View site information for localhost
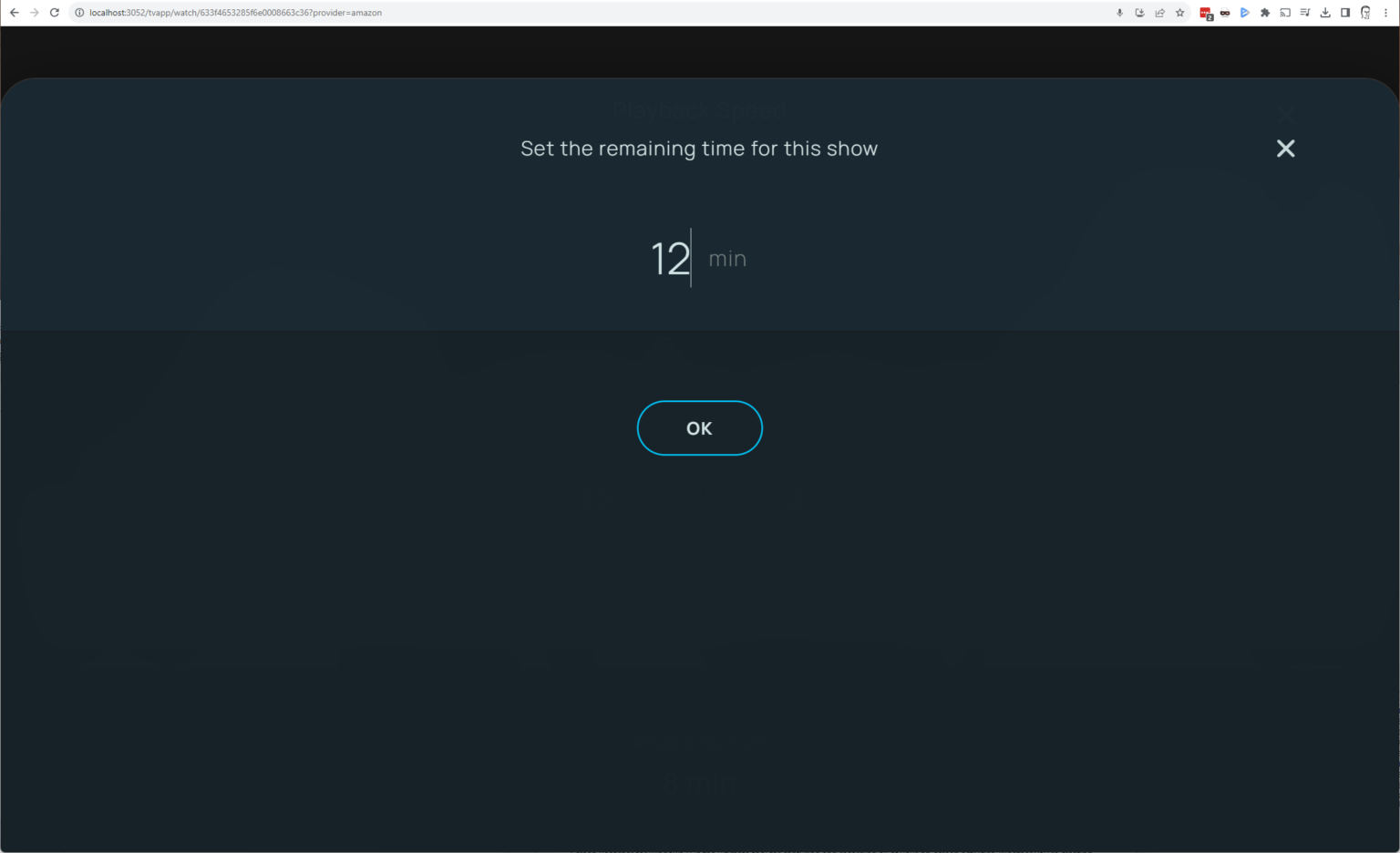This screenshot has width=1400, height=853. coord(79,13)
